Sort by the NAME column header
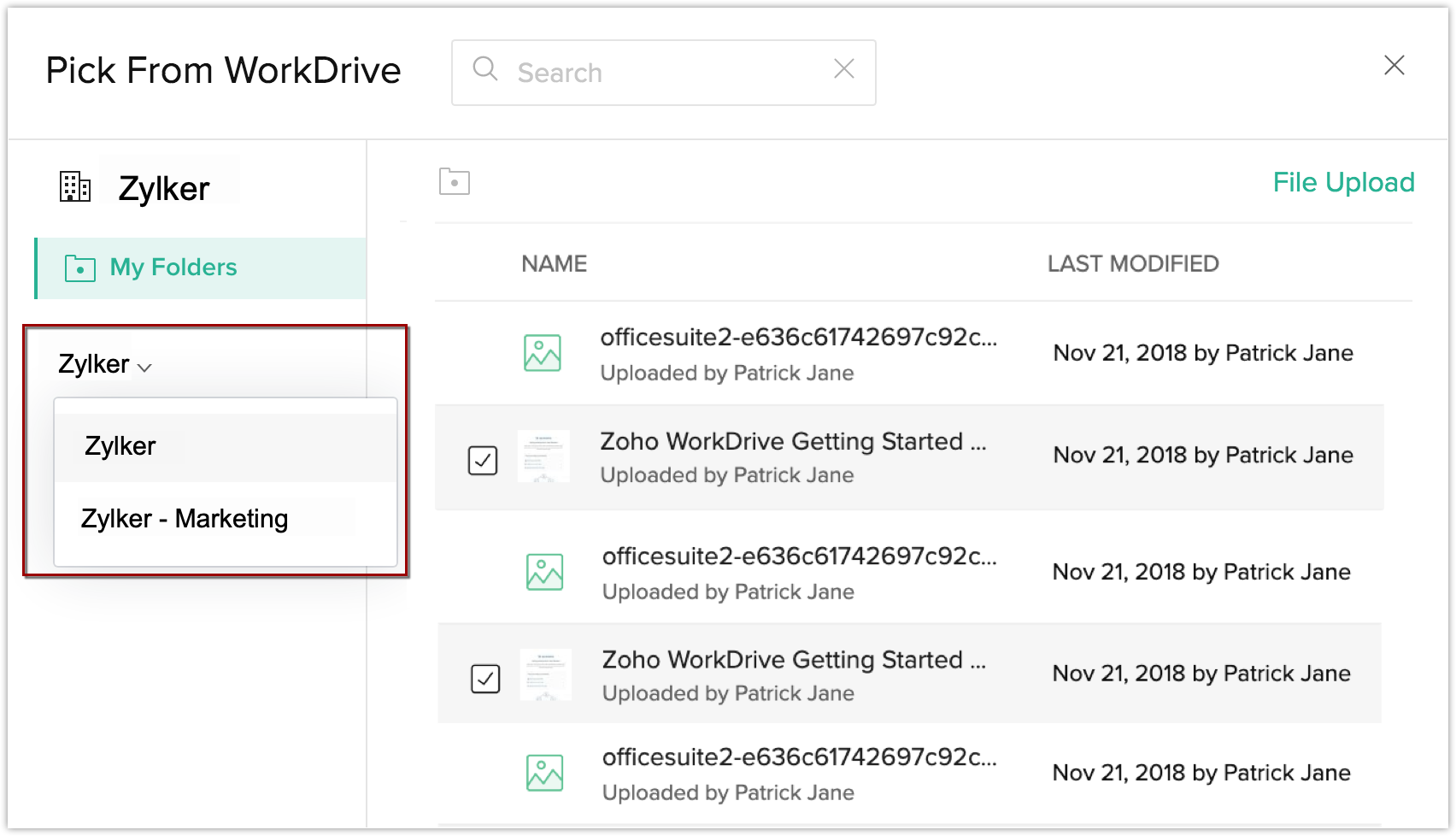 click(555, 263)
